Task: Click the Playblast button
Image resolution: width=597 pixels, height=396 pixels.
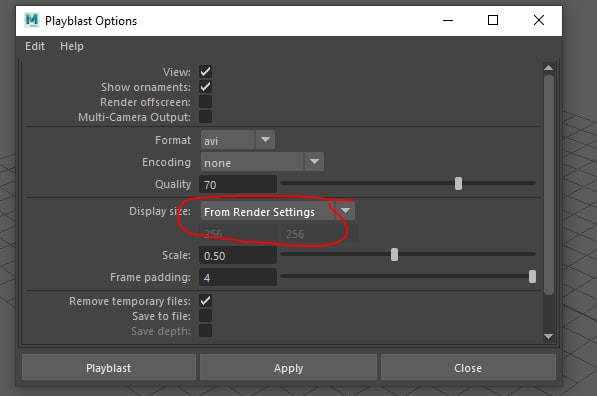Action: (109, 368)
